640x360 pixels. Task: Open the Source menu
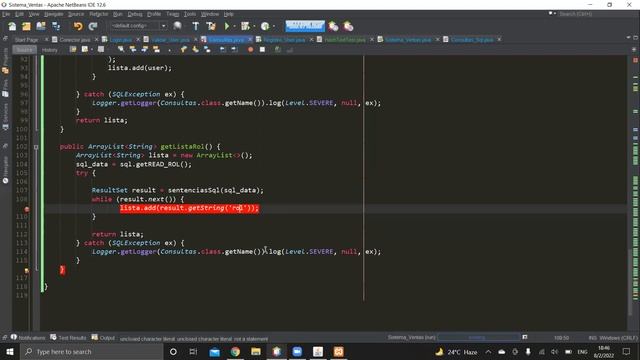tap(76, 14)
